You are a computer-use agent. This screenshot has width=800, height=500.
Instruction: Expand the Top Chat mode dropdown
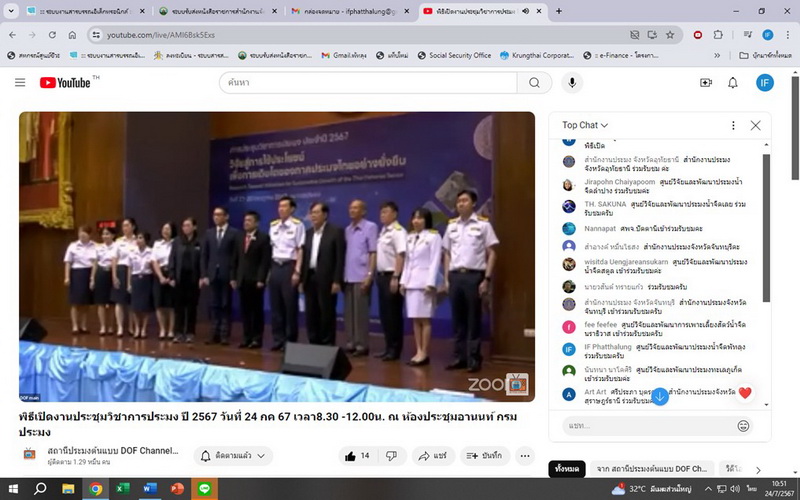pyautogui.click(x=585, y=126)
